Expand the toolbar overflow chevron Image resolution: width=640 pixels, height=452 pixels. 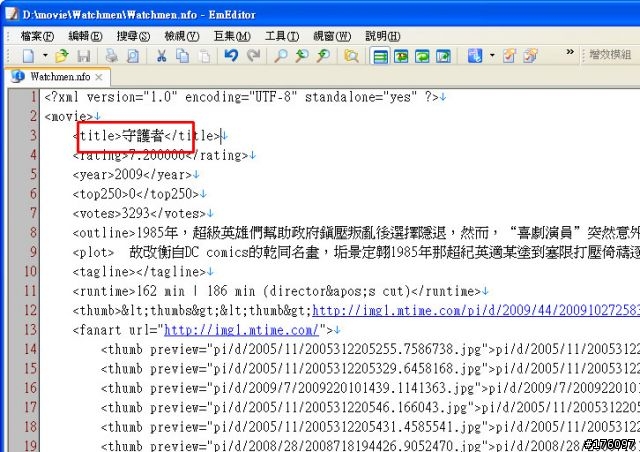570,51
